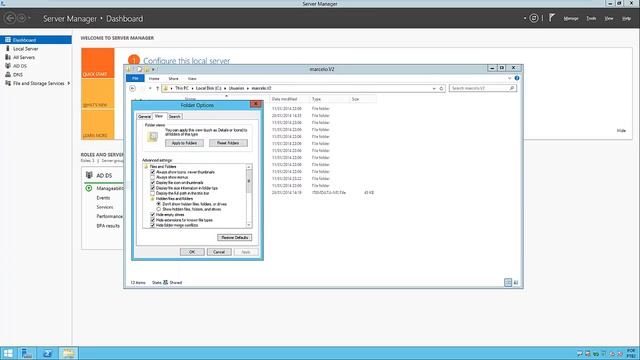Screen dimensions: 640x360
Task: Click the Explorer search magnifier icon
Action: coord(512,88)
